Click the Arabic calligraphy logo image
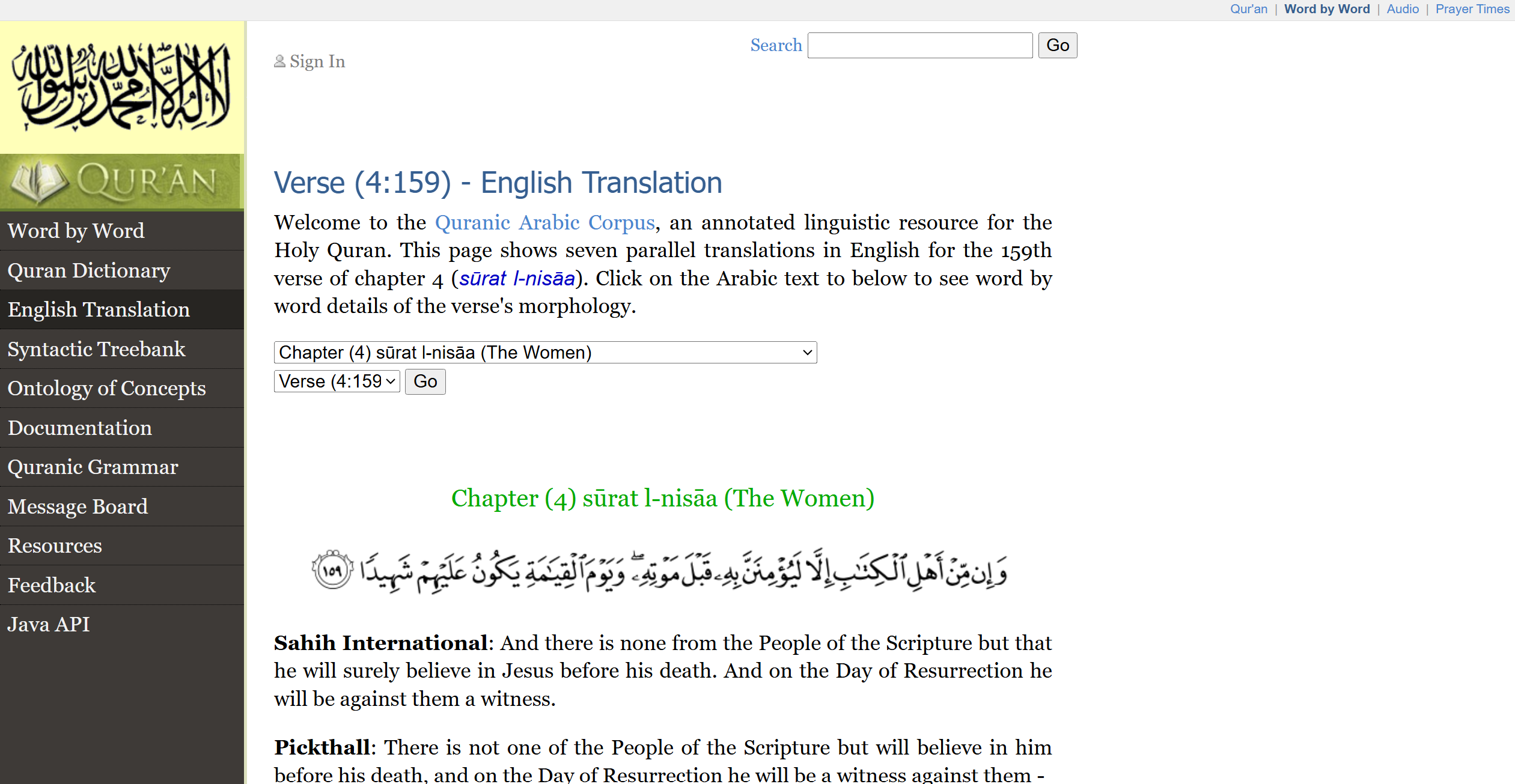Screen dimensions: 1515x784 tap(122, 87)
